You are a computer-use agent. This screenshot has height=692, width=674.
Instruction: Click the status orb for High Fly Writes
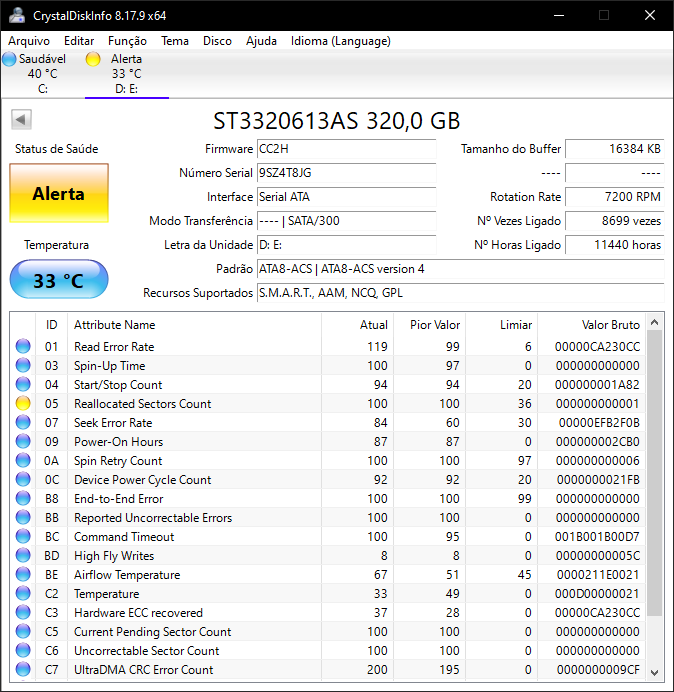click(x=23, y=555)
